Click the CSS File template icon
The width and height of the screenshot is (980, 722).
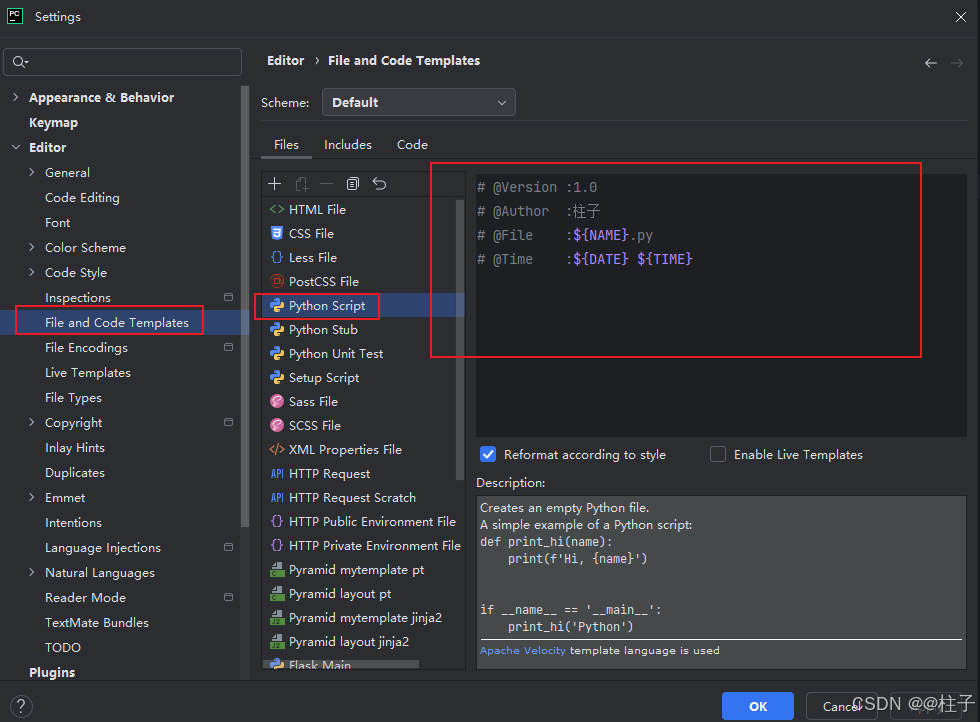point(277,233)
